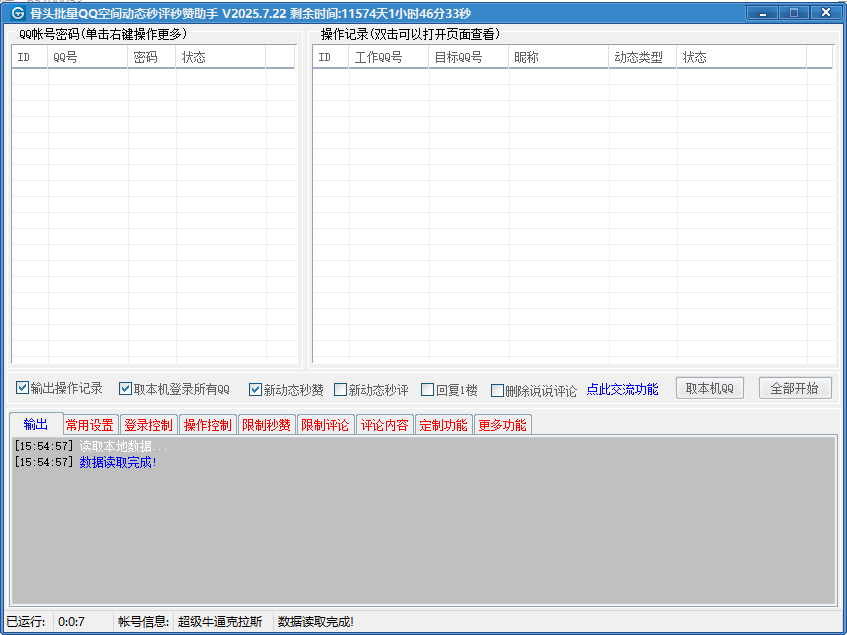
Task: Switch to the 常用设置 tab
Action: [90, 425]
